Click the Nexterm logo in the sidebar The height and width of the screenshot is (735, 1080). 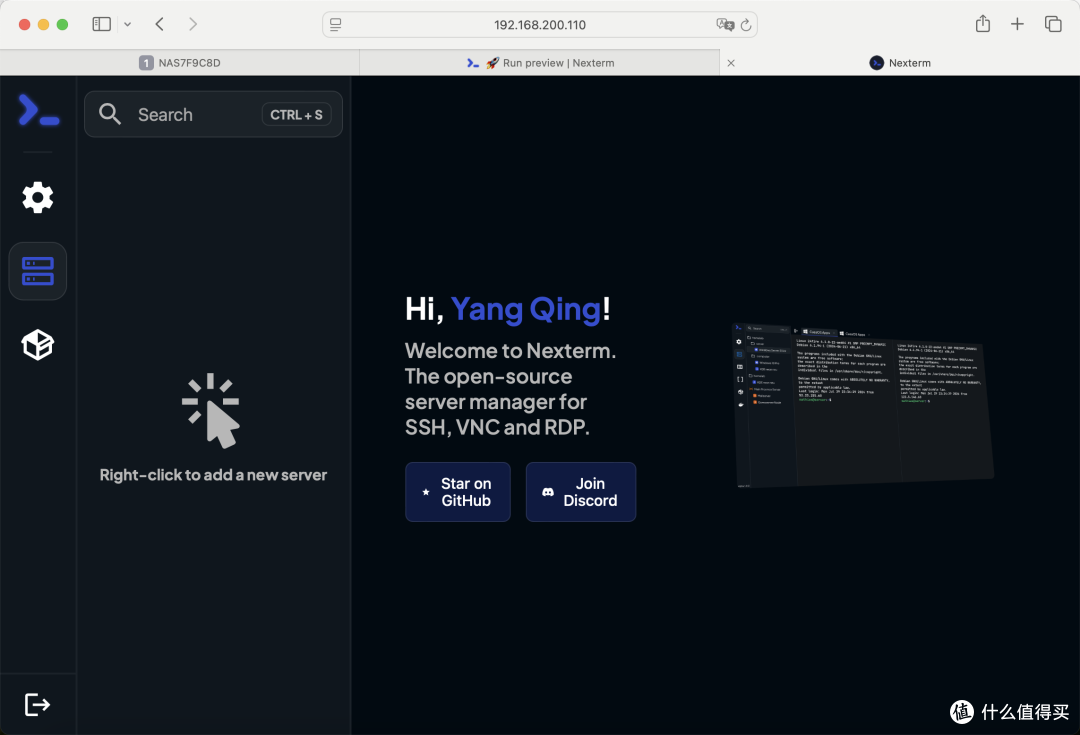click(37, 110)
